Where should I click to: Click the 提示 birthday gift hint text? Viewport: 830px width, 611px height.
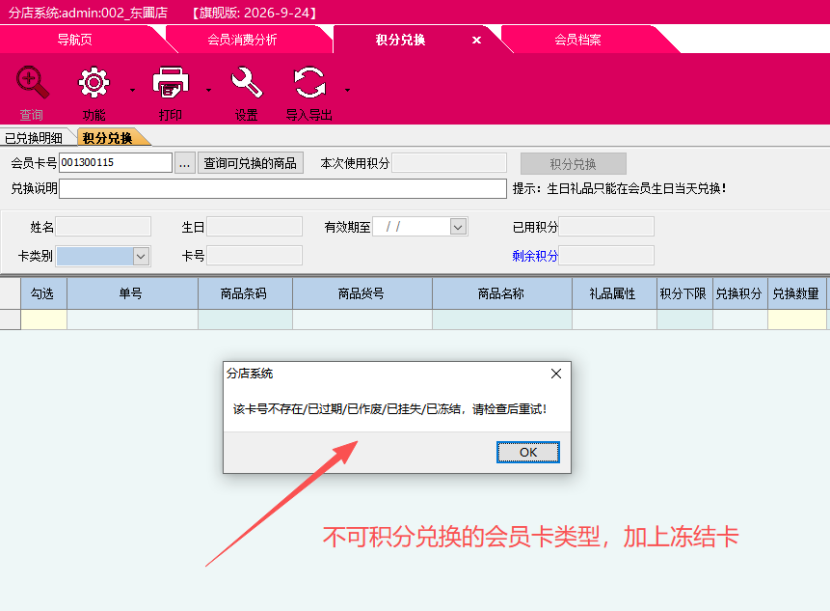[x=619, y=188]
